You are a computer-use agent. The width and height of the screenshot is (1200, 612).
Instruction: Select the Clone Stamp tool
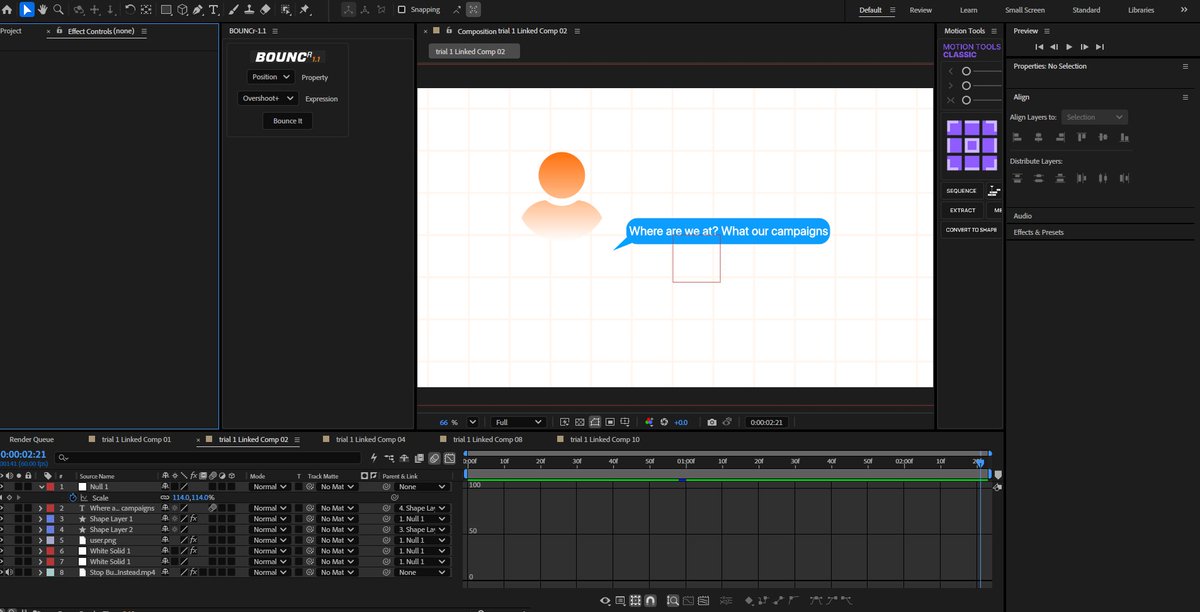[x=249, y=9]
